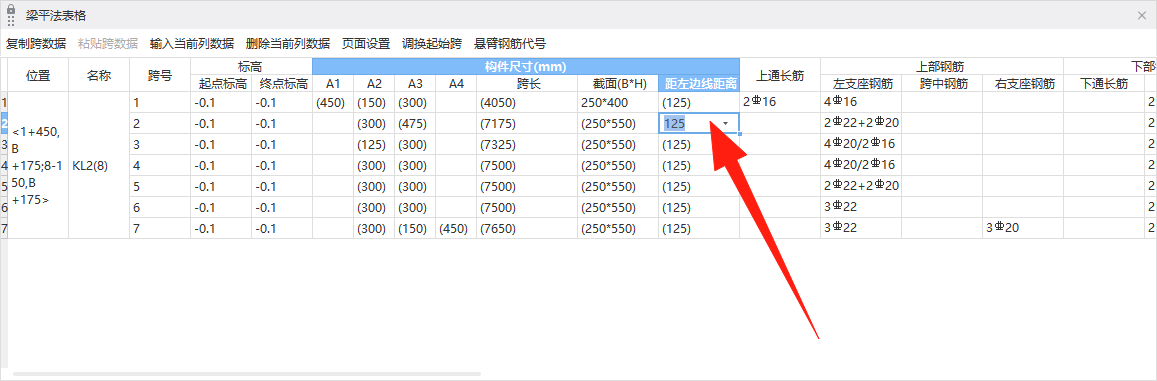Click 删除当前列数据 toolbar command

coord(288,44)
